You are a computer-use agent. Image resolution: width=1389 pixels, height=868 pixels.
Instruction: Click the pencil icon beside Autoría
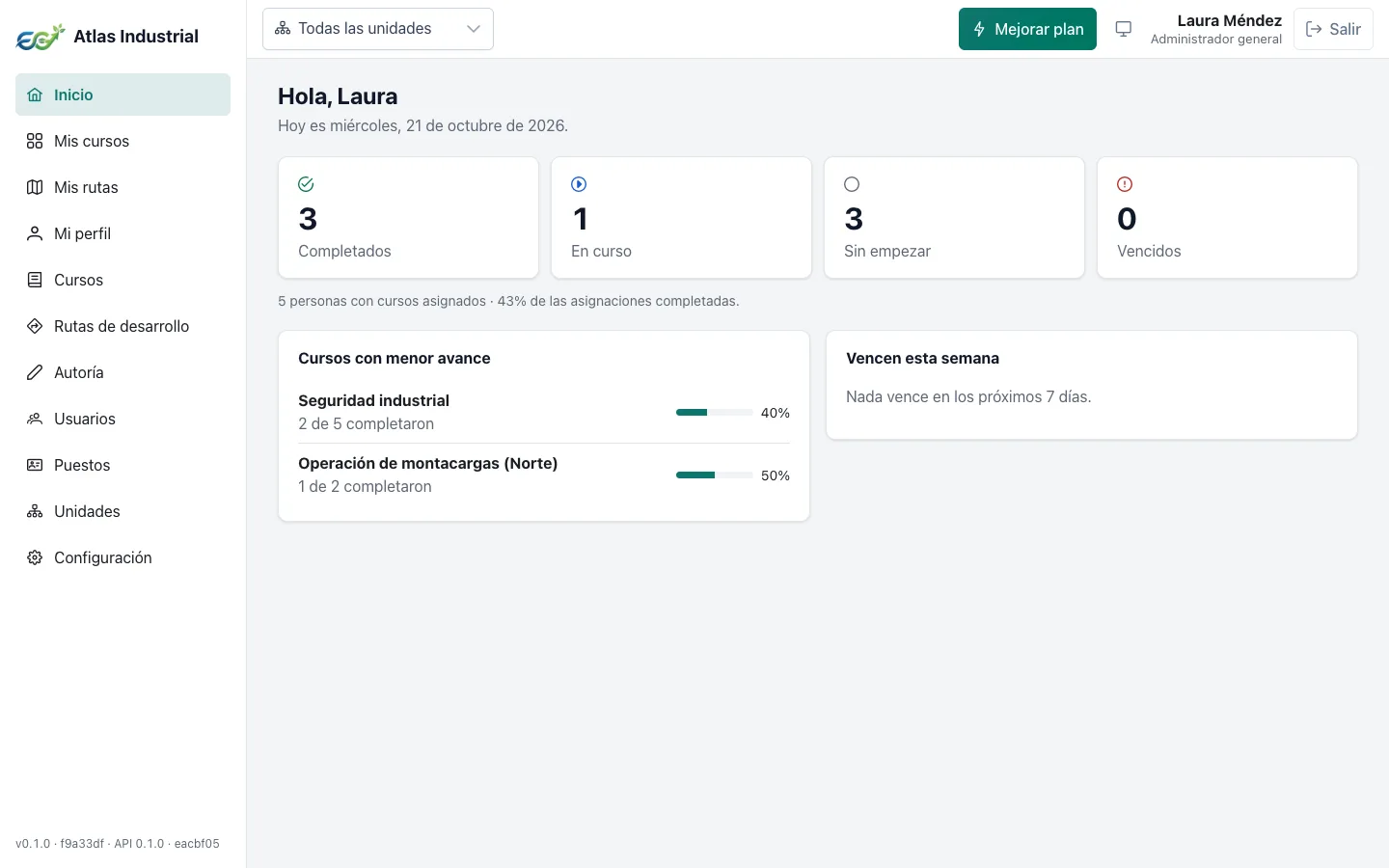tap(35, 372)
